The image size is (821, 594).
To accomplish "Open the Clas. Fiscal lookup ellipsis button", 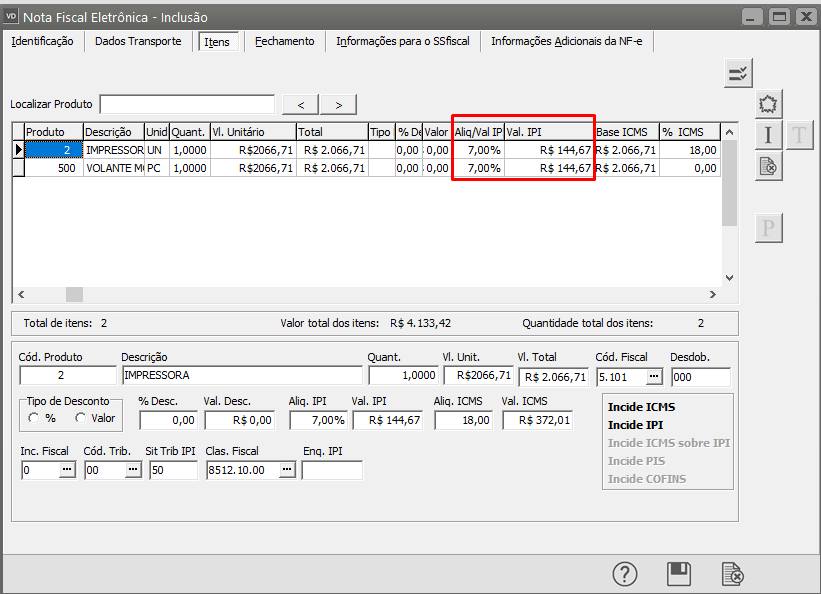I will (286, 470).
